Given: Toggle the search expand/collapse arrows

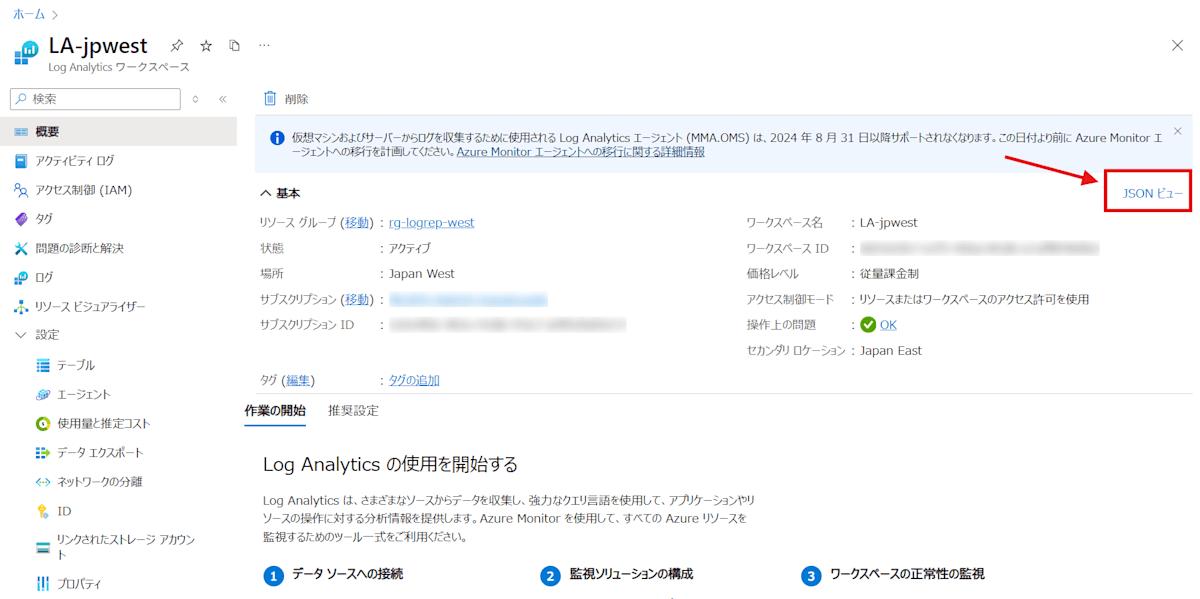Looking at the screenshot, I should (x=196, y=99).
